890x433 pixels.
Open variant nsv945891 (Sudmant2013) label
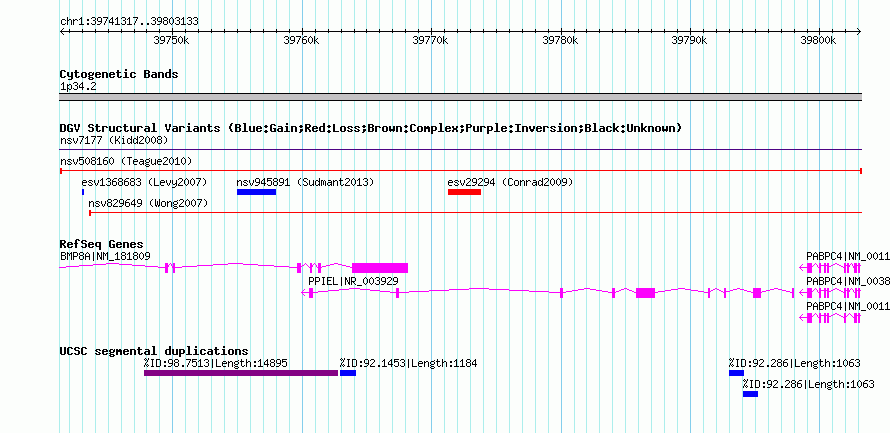pos(305,182)
